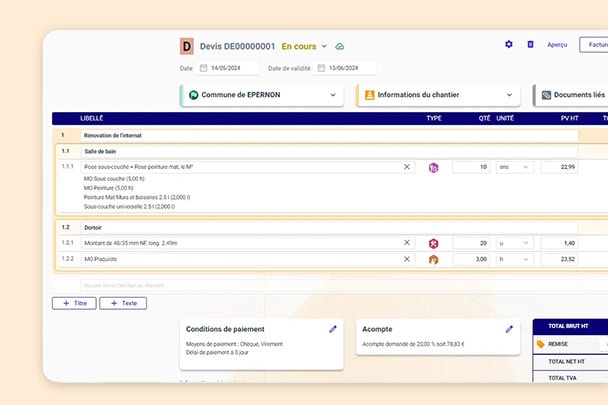Click the Rénovation de l'internat title field
This screenshot has height=405, width=608.
pos(329,135)
